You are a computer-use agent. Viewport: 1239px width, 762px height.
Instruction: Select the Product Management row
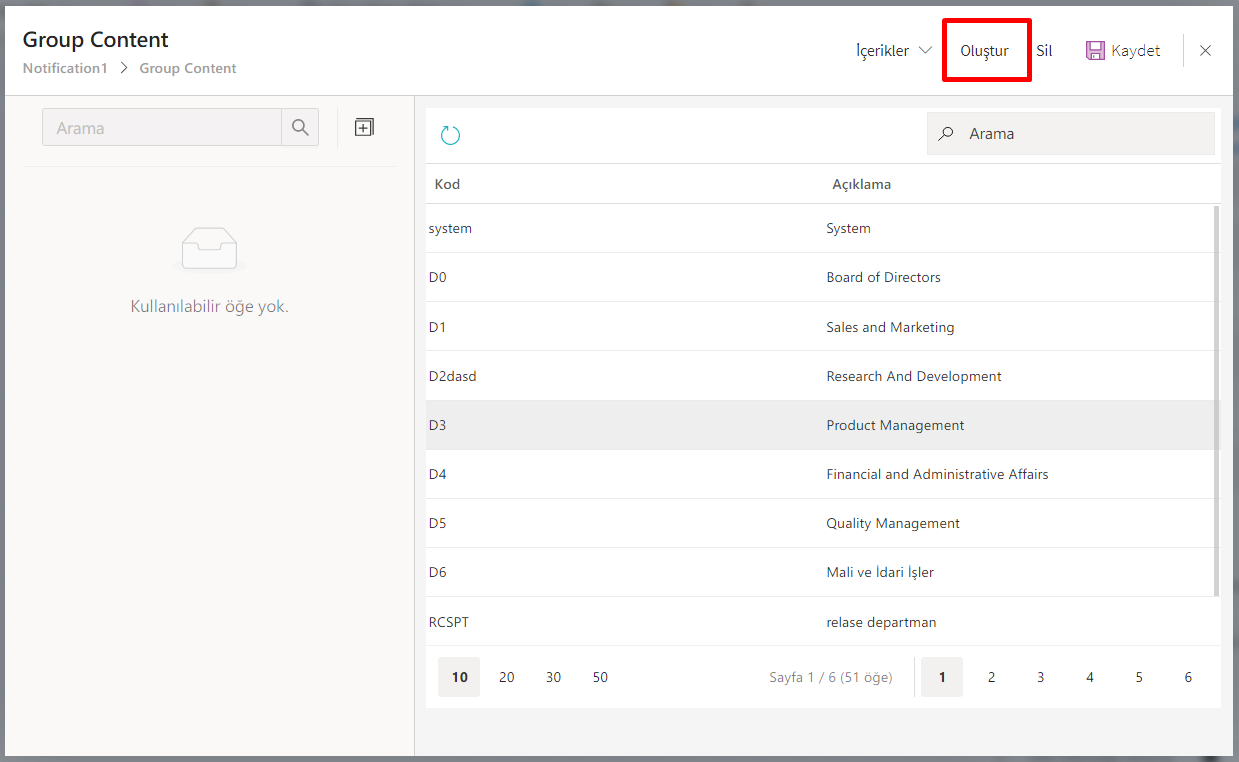coord(895,425)
